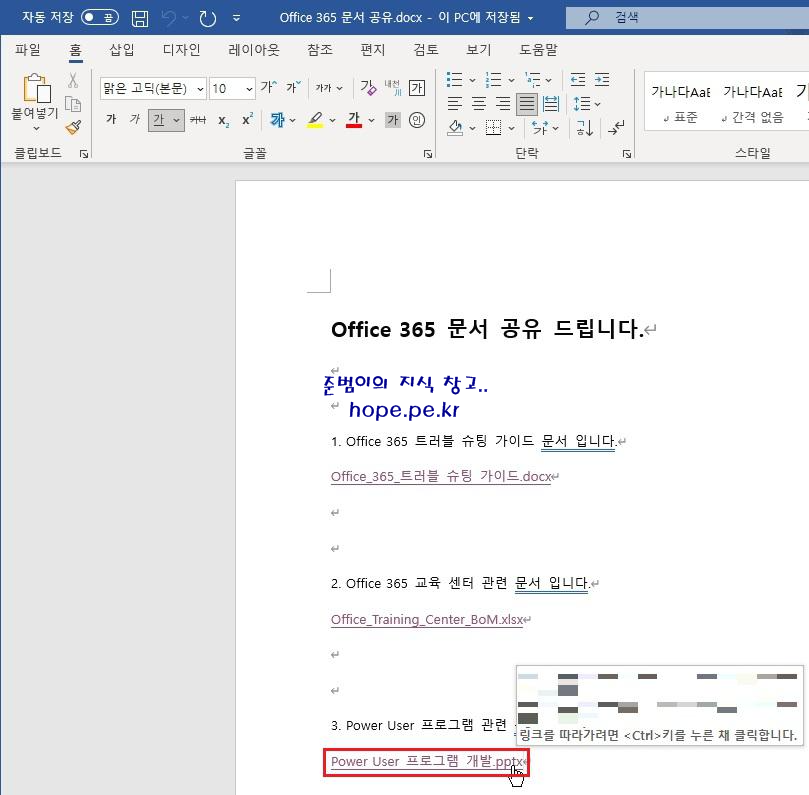Screen dimensions: 809x795
Task: Toggle Underline formatting
Action: 159,120
